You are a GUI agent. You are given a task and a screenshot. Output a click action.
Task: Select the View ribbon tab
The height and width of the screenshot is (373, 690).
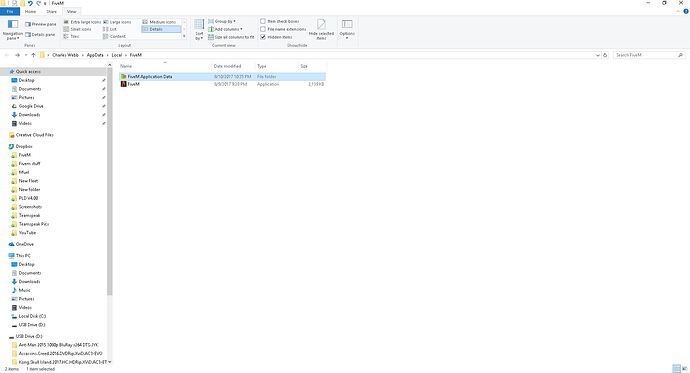71,11
